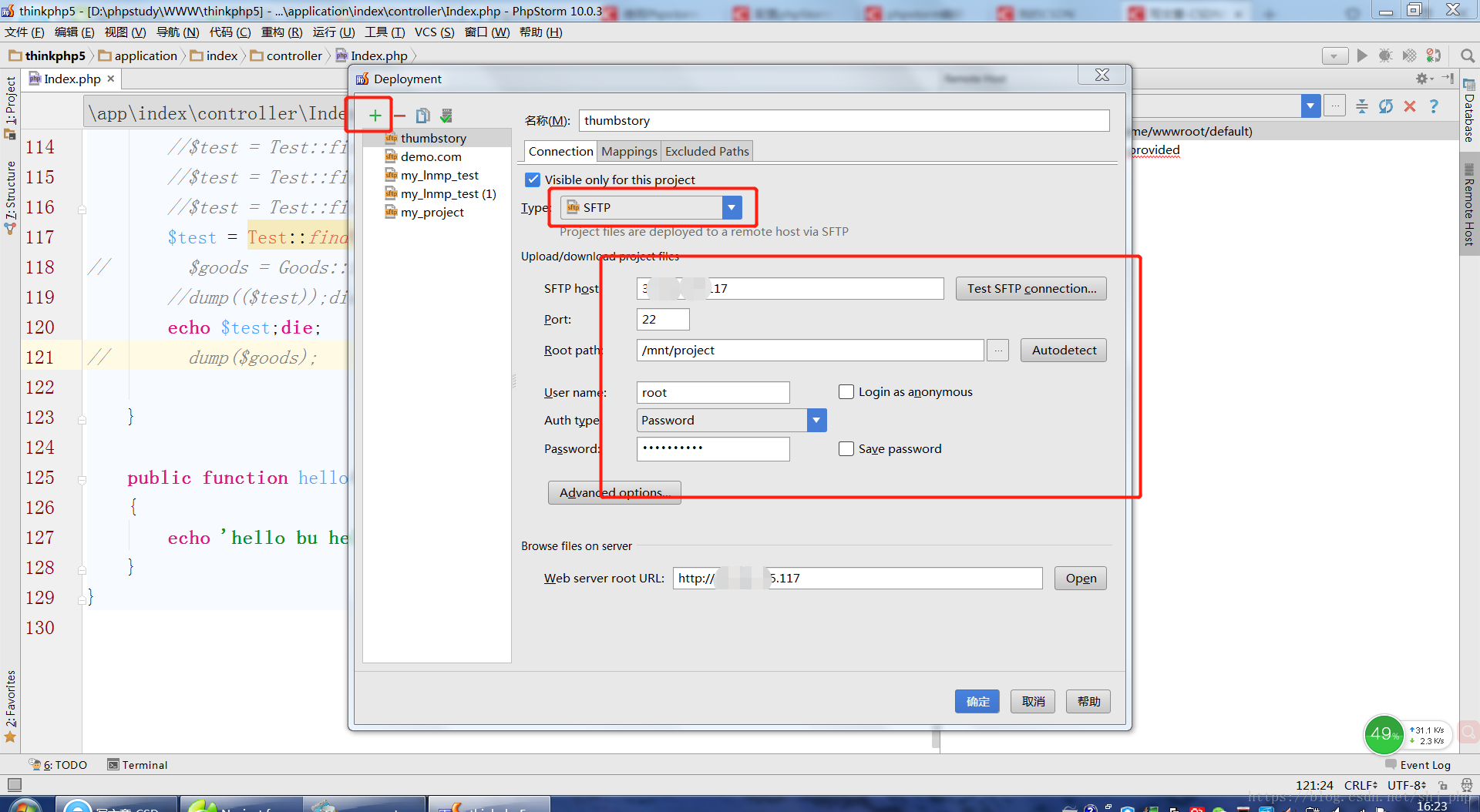Click controller folder in breadcrumb

pos(286,55)
